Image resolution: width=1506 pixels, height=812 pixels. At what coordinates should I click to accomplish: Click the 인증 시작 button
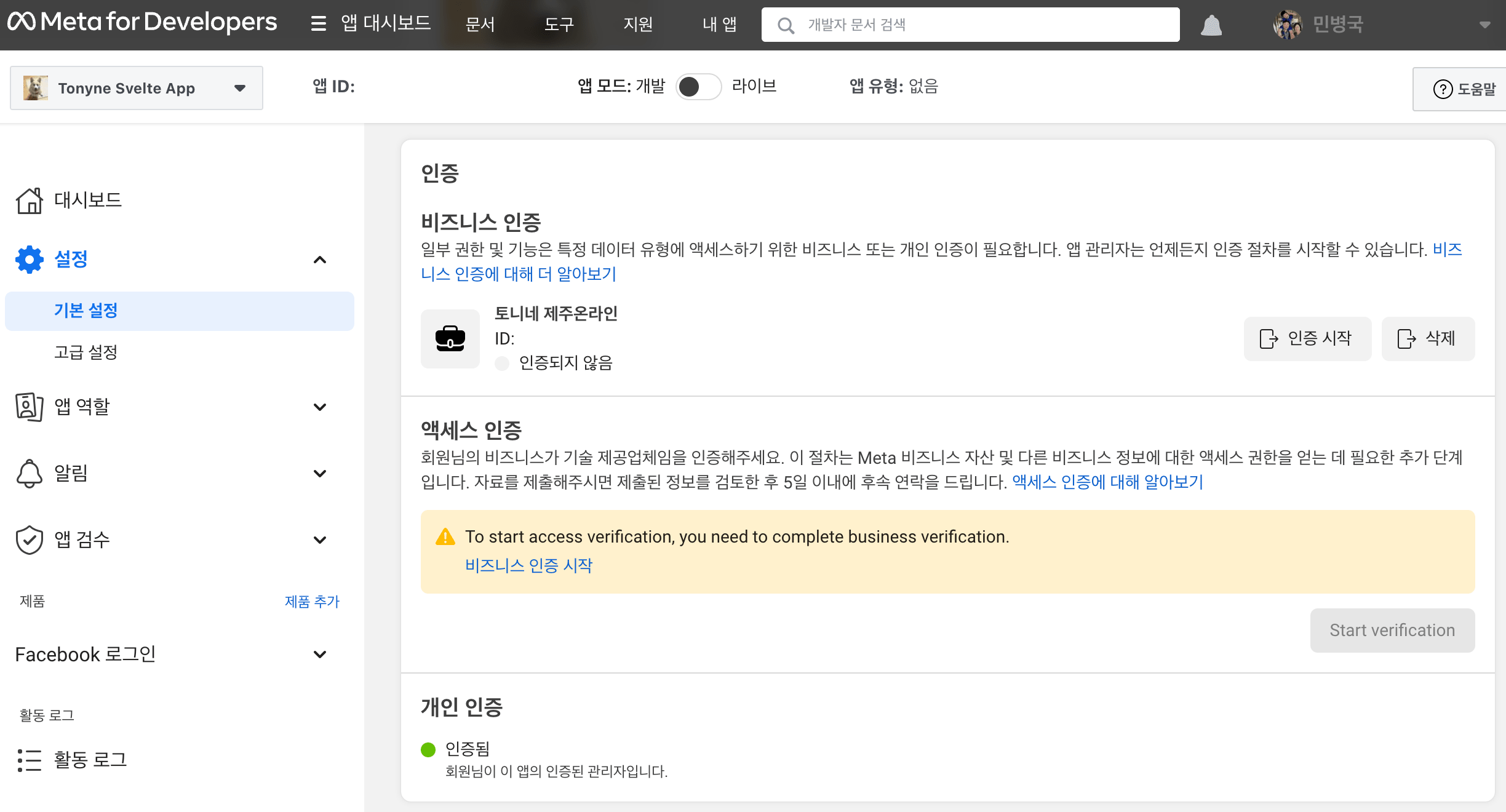[1307, 338]
